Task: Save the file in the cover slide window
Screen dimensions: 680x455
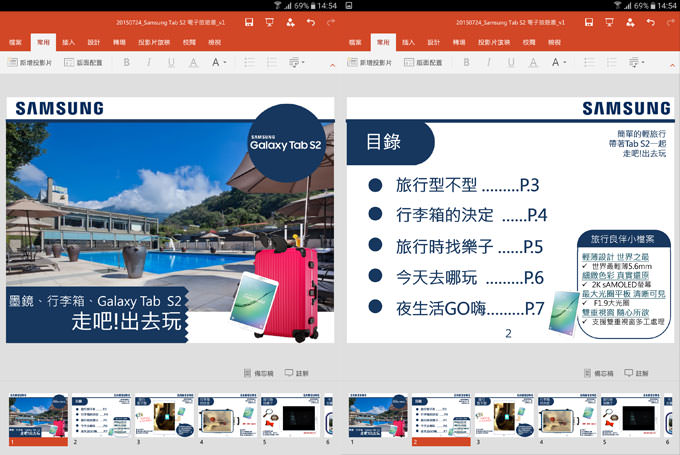Action: click(249, 21)
